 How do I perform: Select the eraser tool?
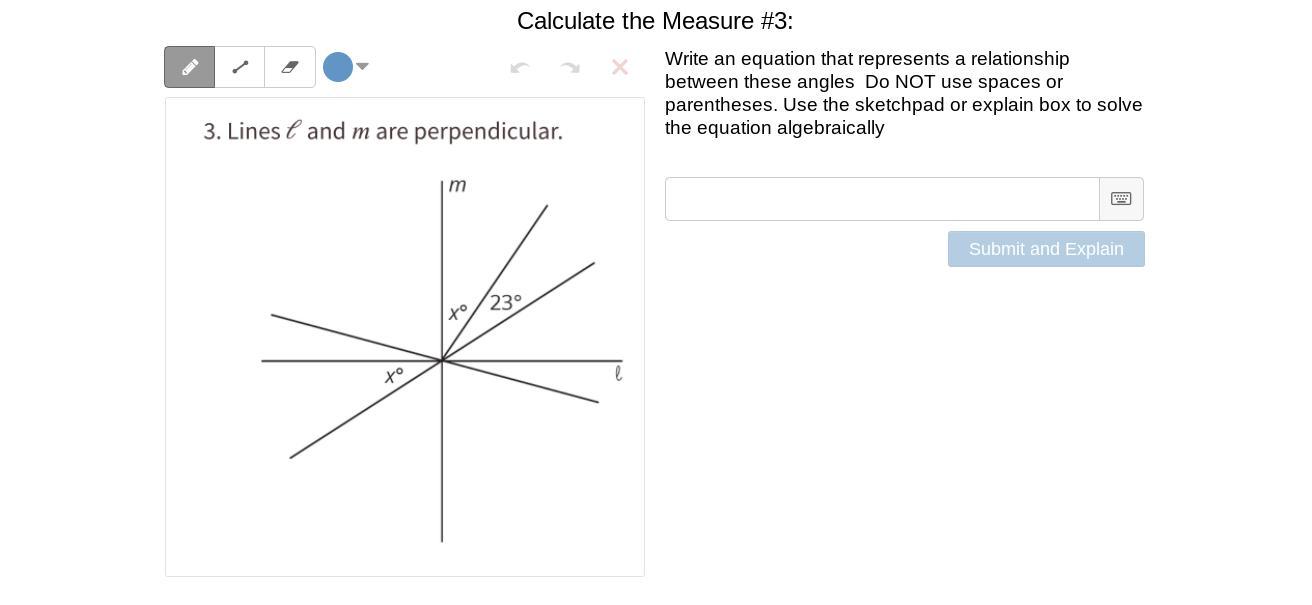click(290, 67)
